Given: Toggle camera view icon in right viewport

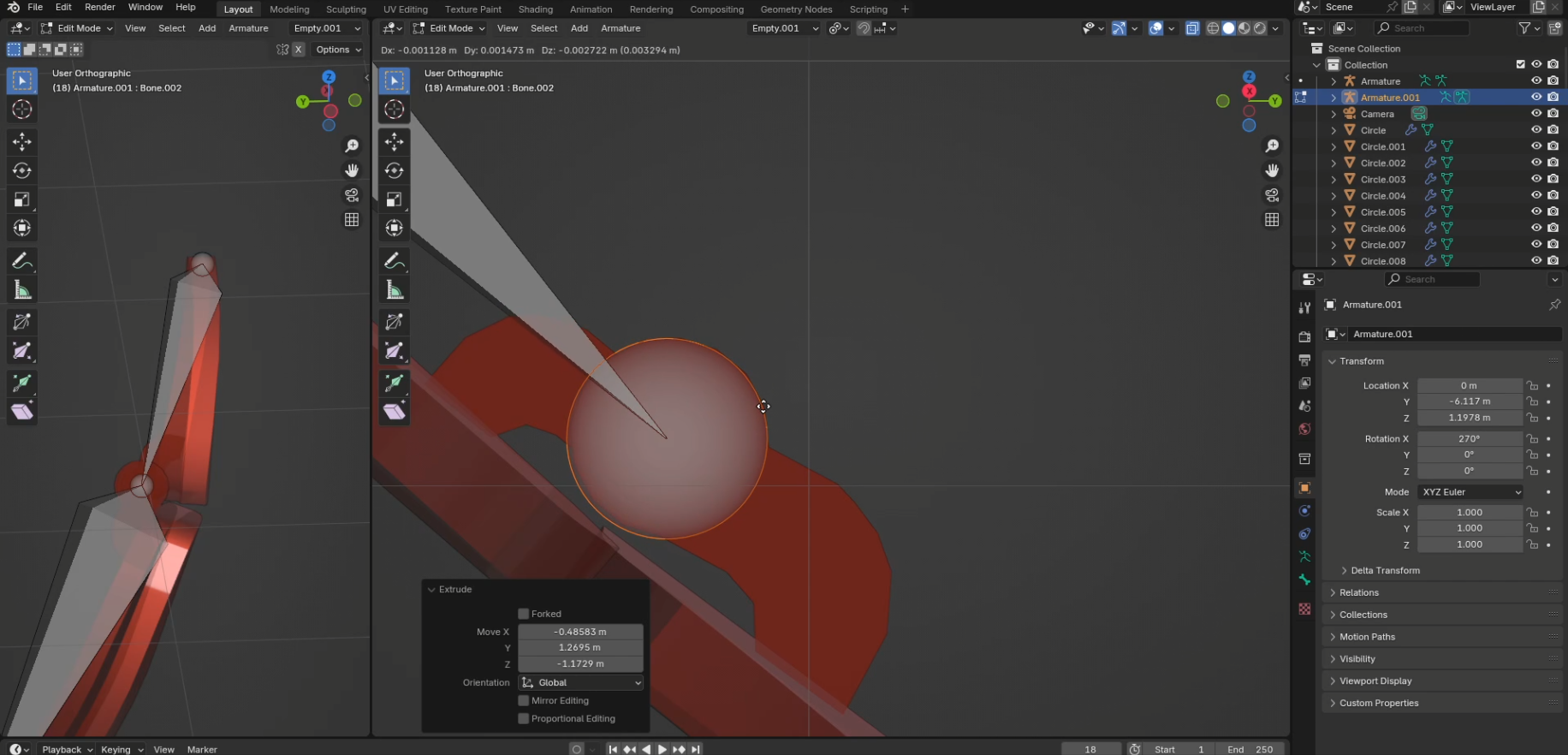Looking at the screenshot, I should pos(1272,195).
